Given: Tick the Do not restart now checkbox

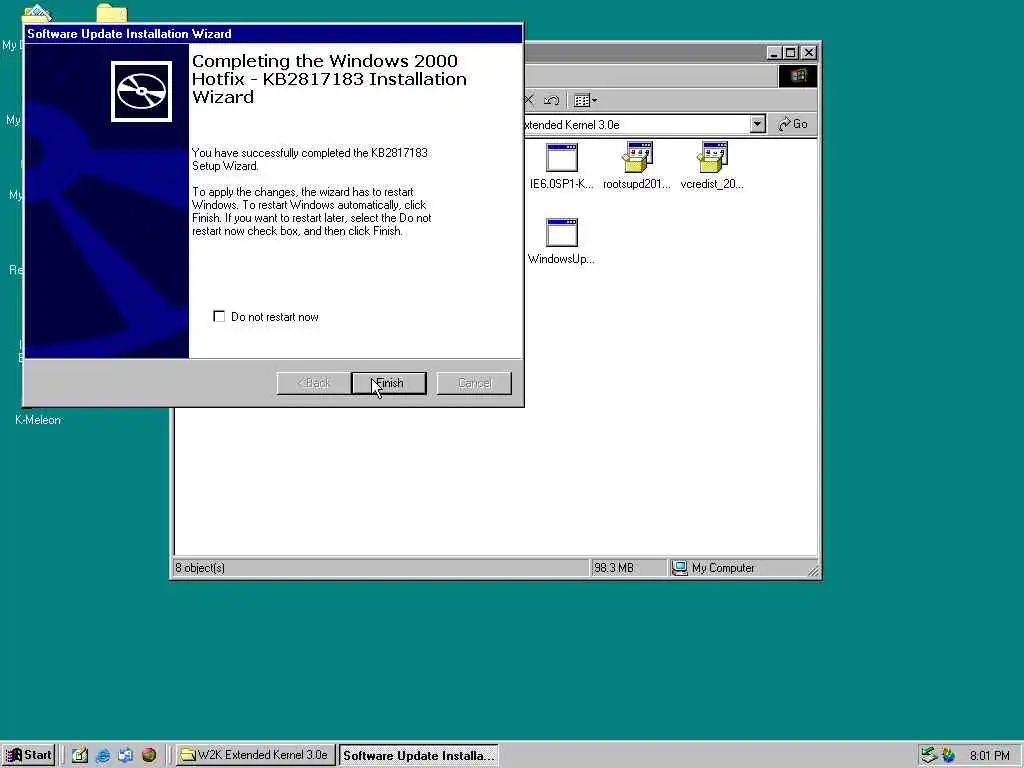Looking at the screenshot, I should (x=219, y=317).
